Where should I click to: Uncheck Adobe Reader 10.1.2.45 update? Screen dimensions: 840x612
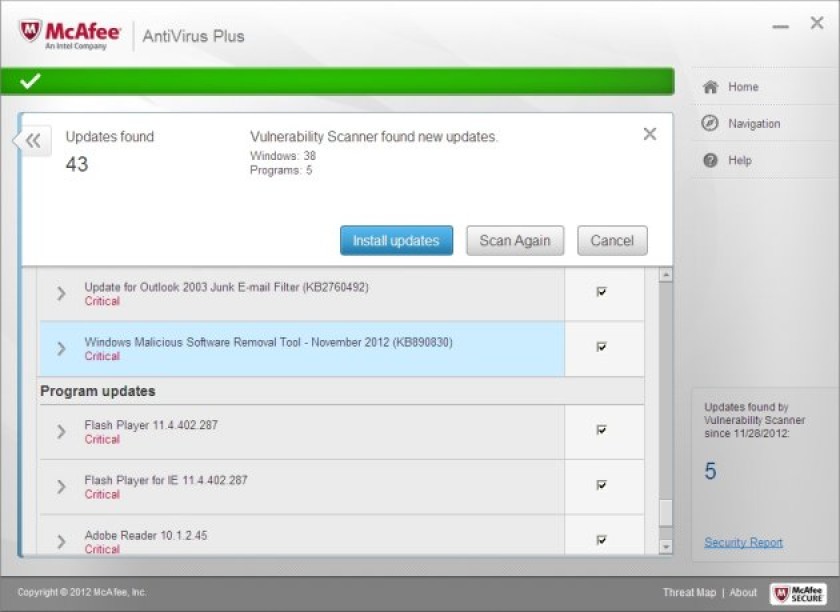pos(601,540)
